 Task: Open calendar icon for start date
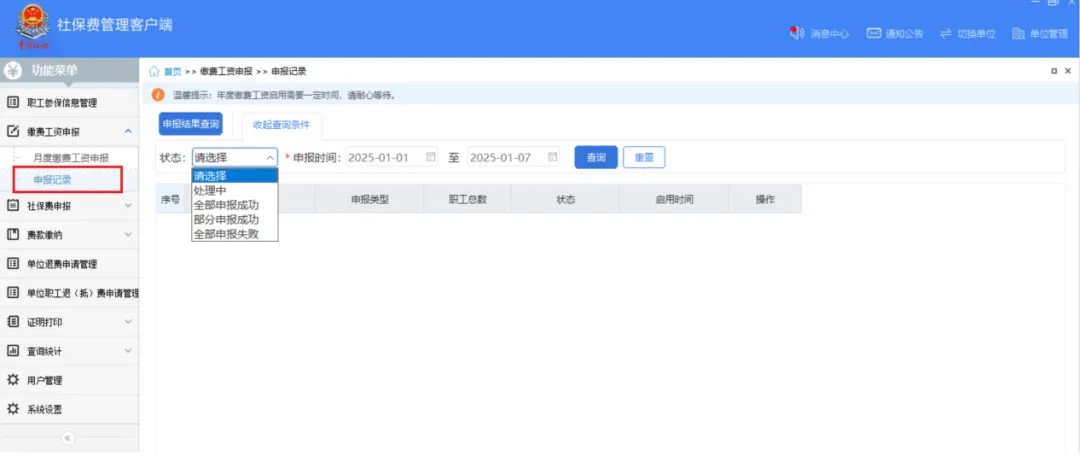click(x=431, y=157)
